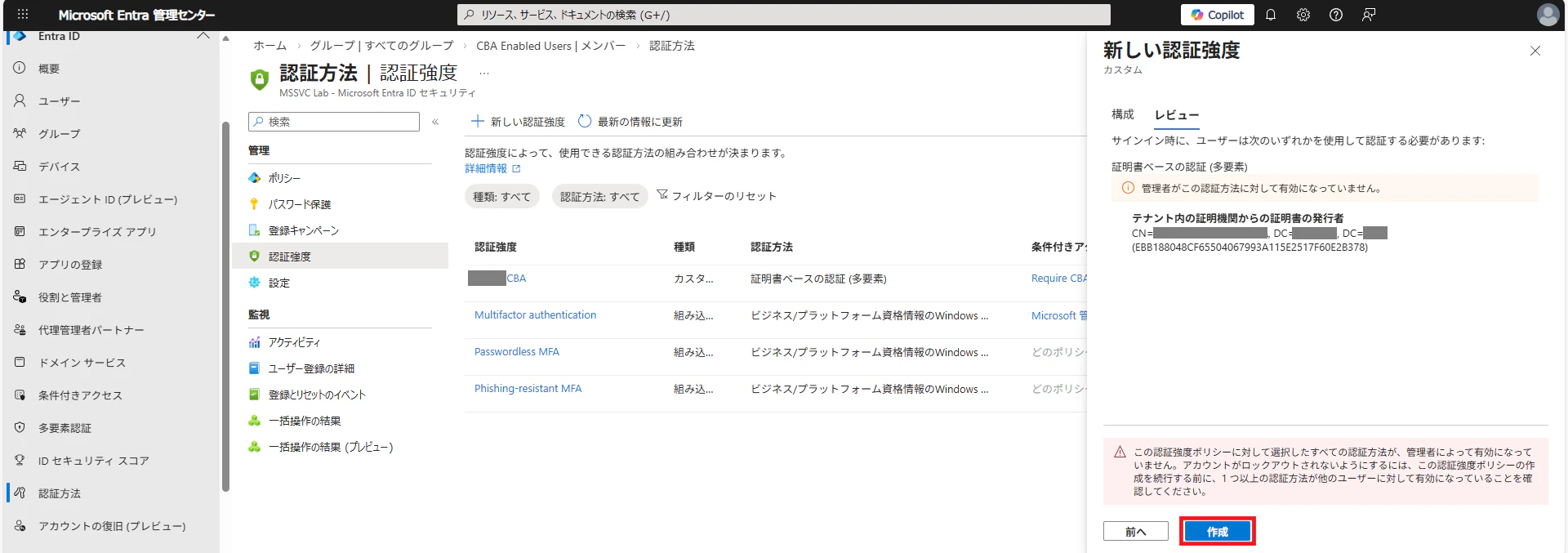Image resolution: width=1568 pixels, height=553 pixels.
Task: Close the 新しい認証強度 panel
Action: click(1535, 51)
